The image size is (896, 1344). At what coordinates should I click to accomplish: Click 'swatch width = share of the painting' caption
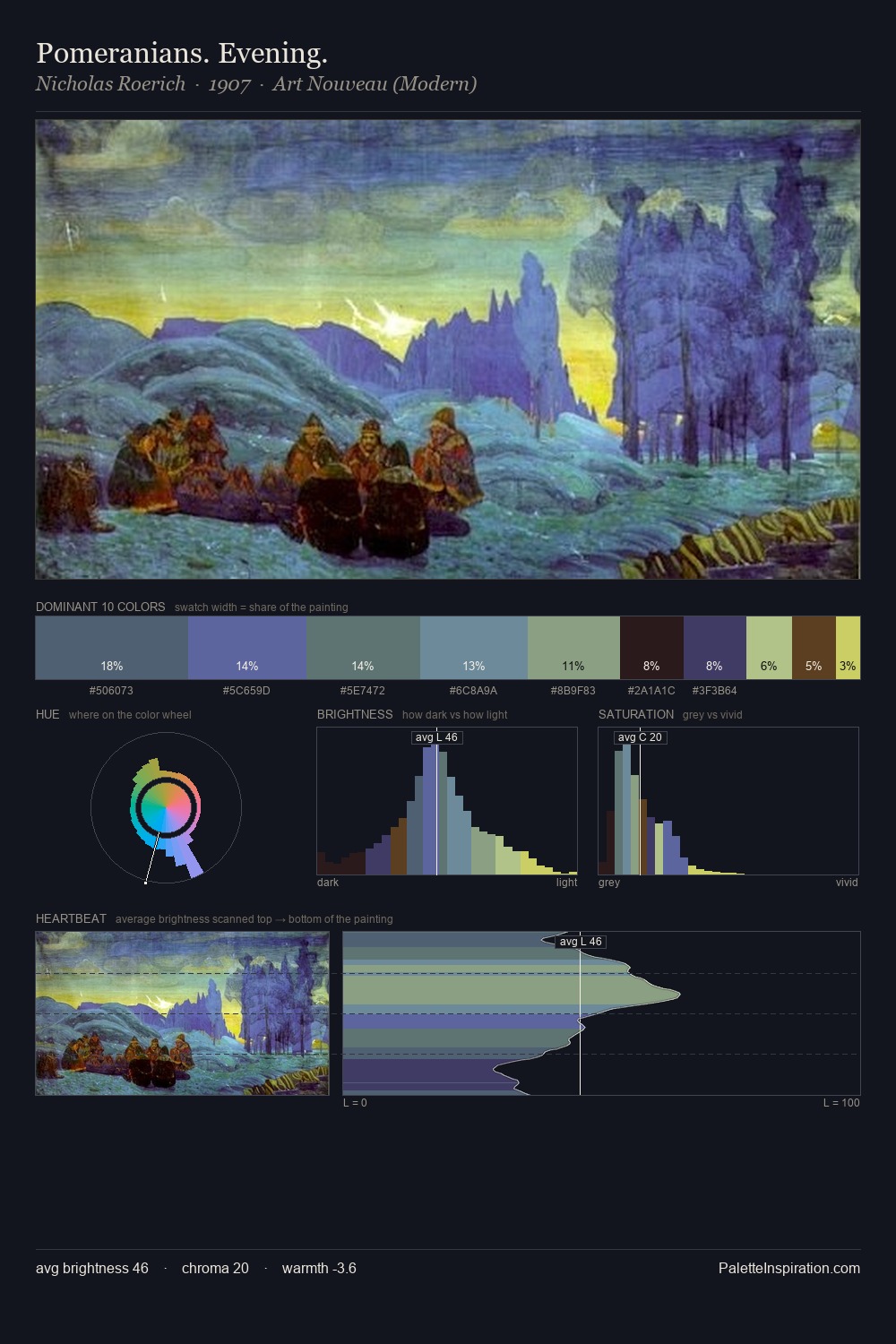click(x=262, y=607)
